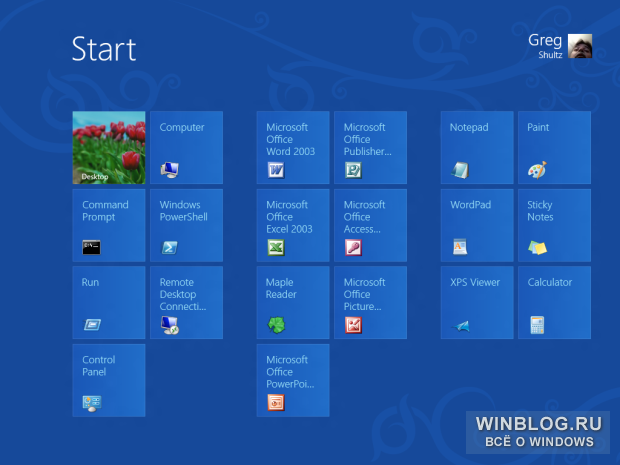Open Remote Desktop Connection icon

click(x=170, y=325)
